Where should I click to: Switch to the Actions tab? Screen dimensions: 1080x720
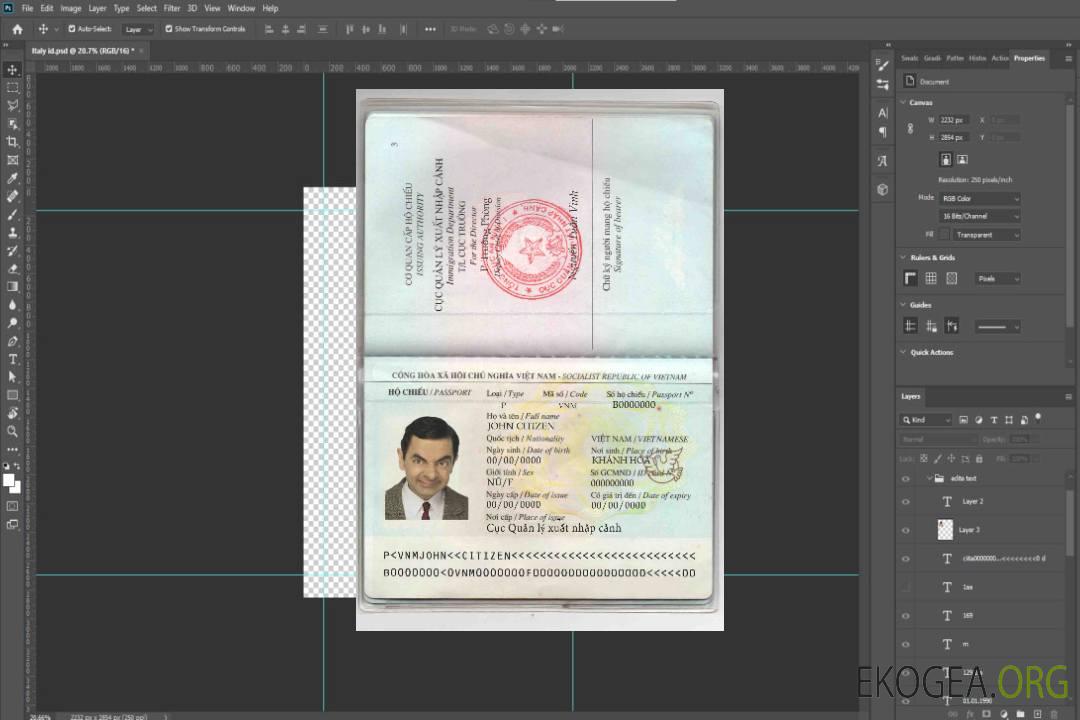click(x=999, y=59)
